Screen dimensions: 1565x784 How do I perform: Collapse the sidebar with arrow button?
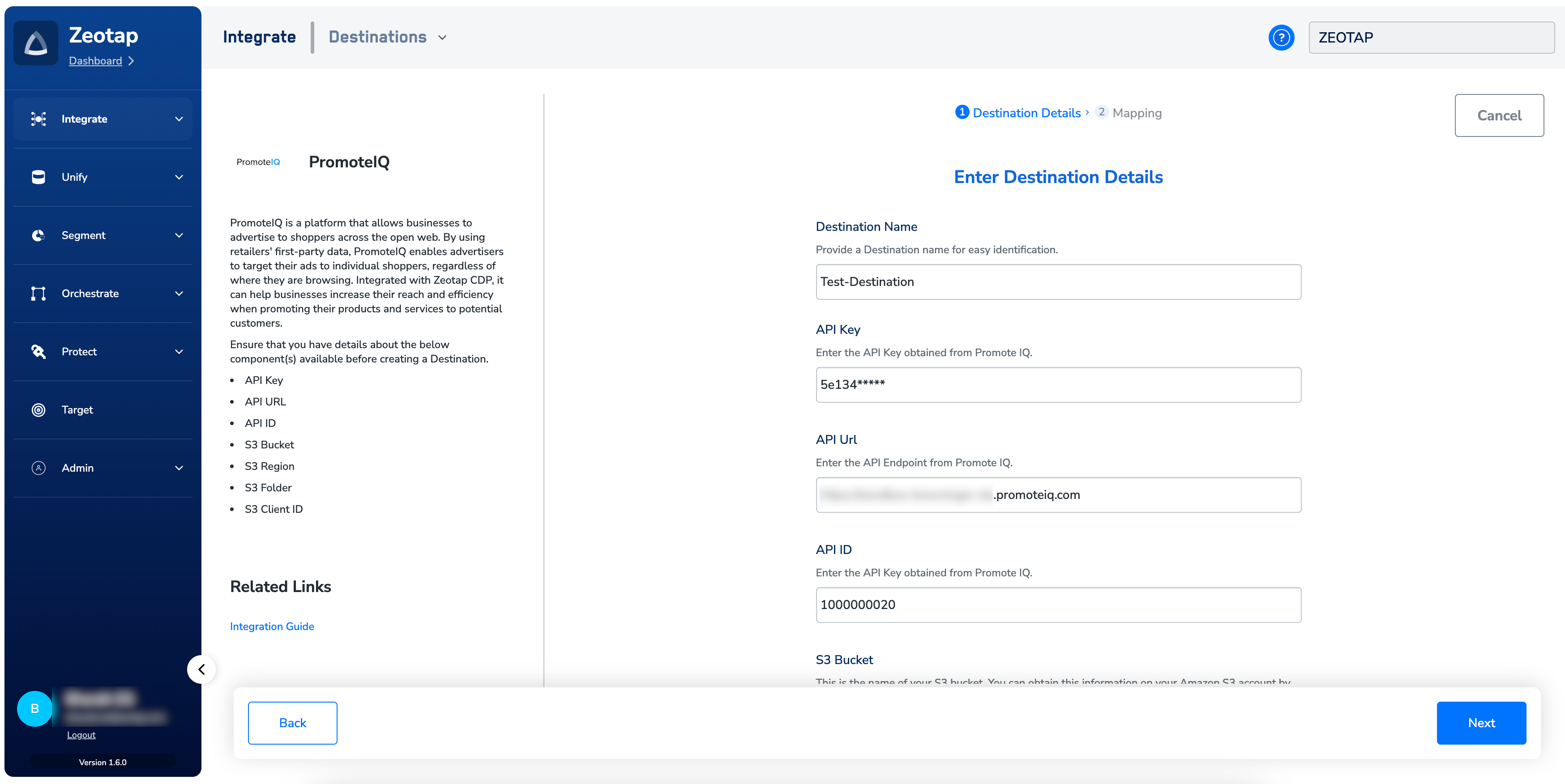point(202,669)
